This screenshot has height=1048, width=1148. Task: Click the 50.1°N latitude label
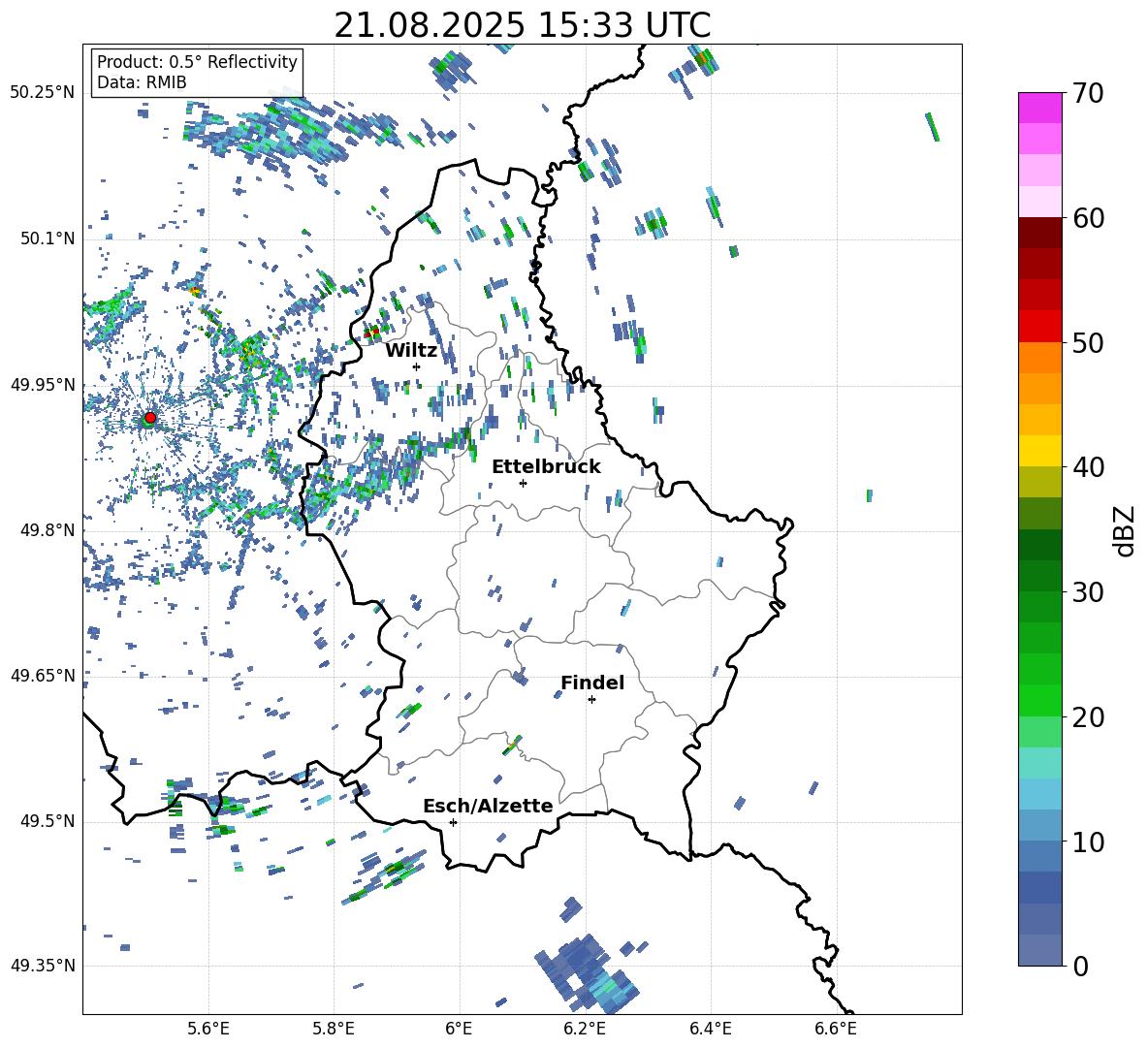point(48,239)
